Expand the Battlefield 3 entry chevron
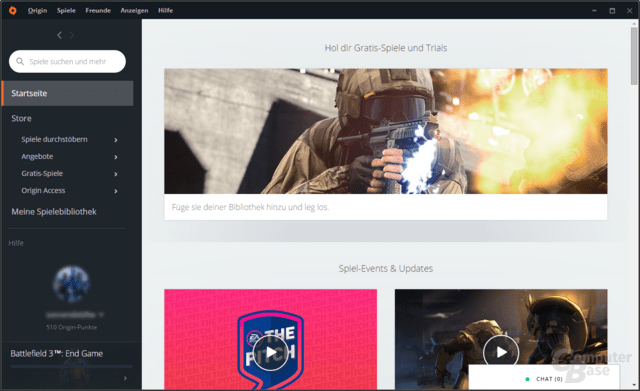This screenshot has height=391, width=640. pyautogui.click(x=125, y=378)
